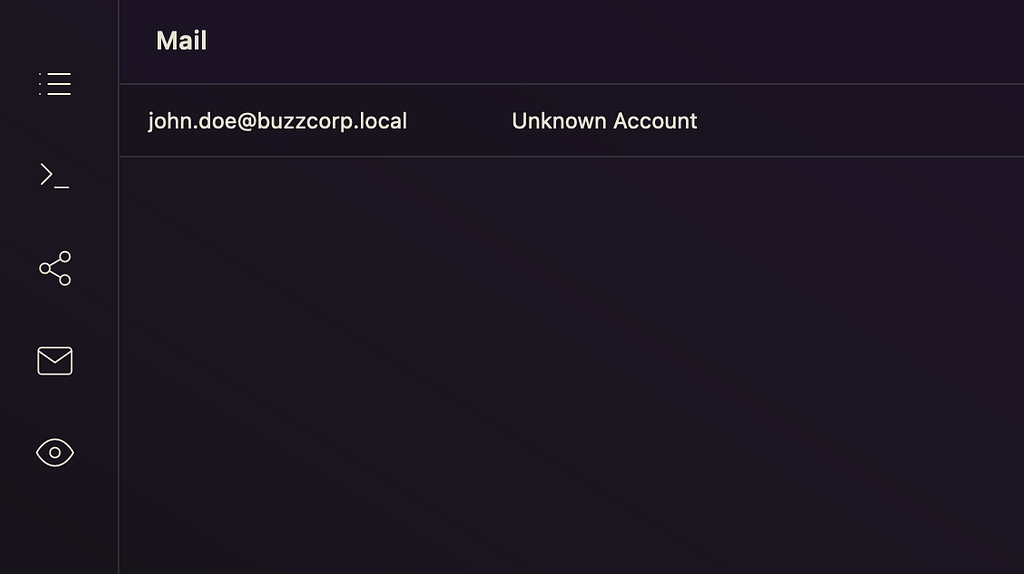Click the word "Account" in the account column
Screen dimensions: 1024x574
655,121
